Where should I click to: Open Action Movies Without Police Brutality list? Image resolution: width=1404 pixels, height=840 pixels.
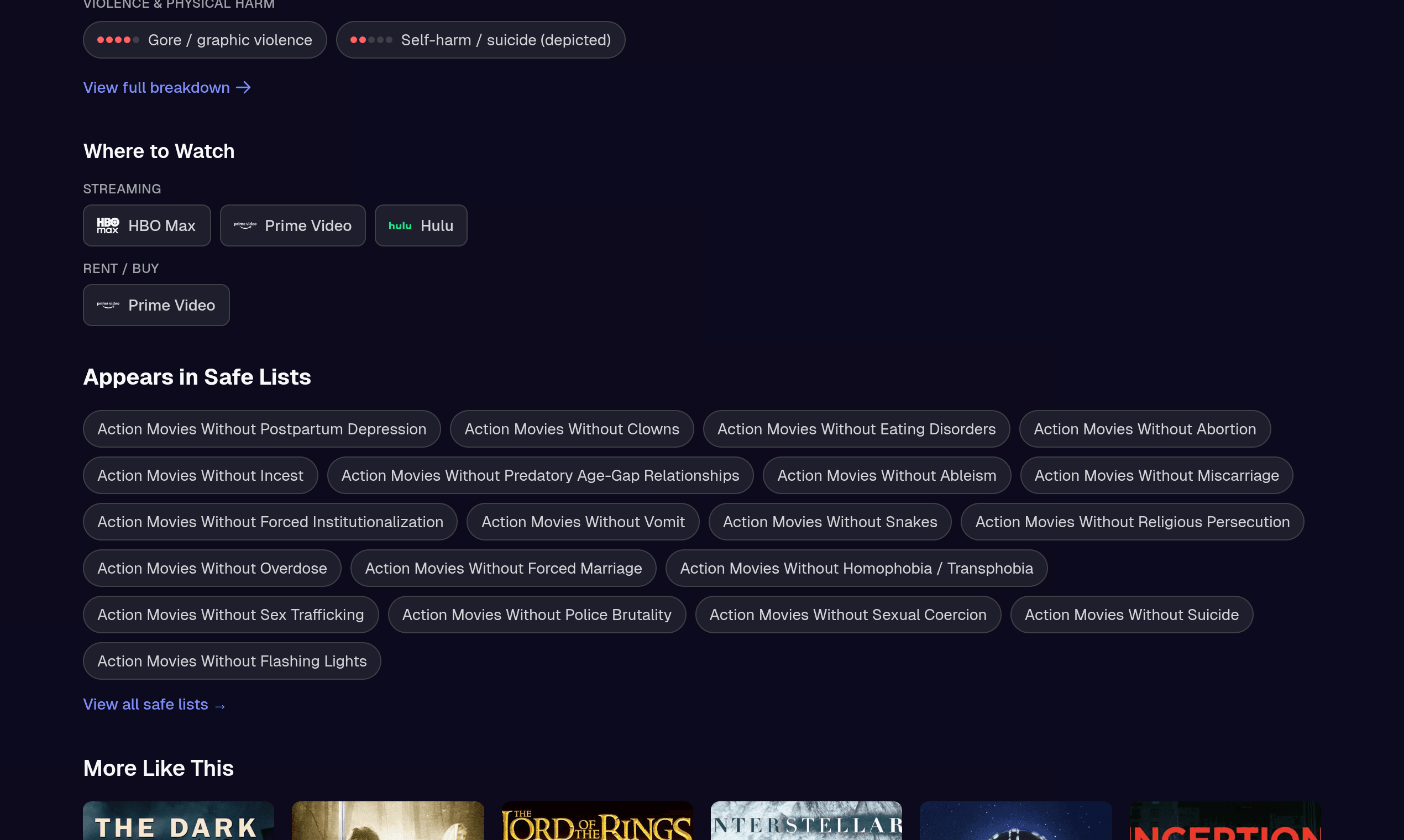(x=536, y=615)
